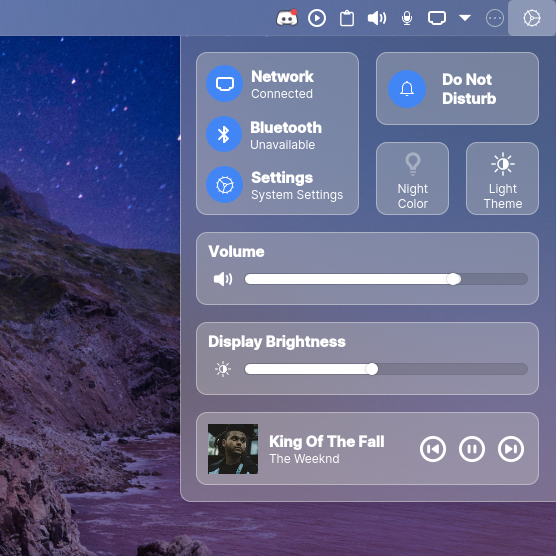Click the media player tray icon
Image resolution: width=556 pixels, height=556 pixels.
317,18
